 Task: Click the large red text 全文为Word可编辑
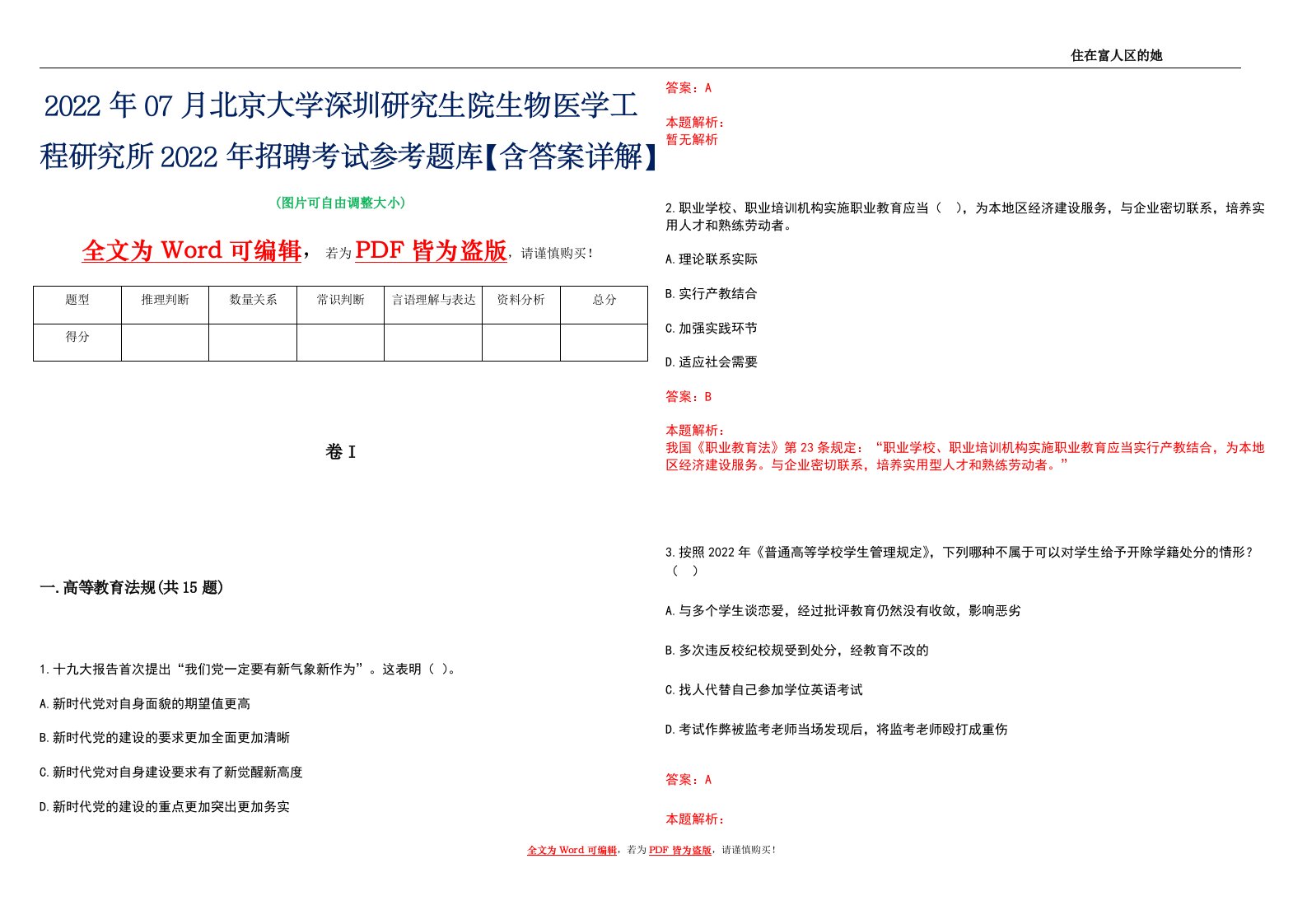(x=192, y=250)
